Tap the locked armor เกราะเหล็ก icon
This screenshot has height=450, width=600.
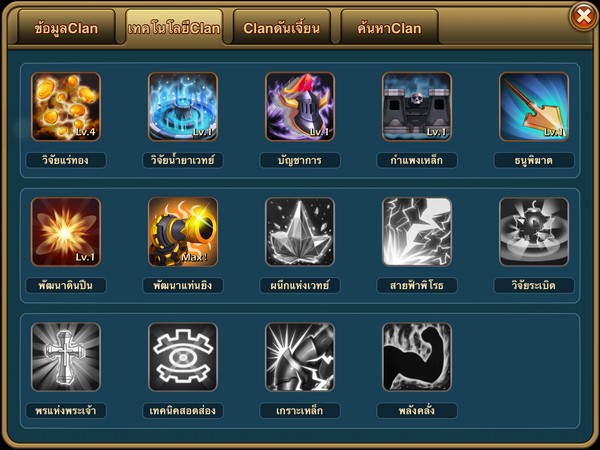click(300, 357)
